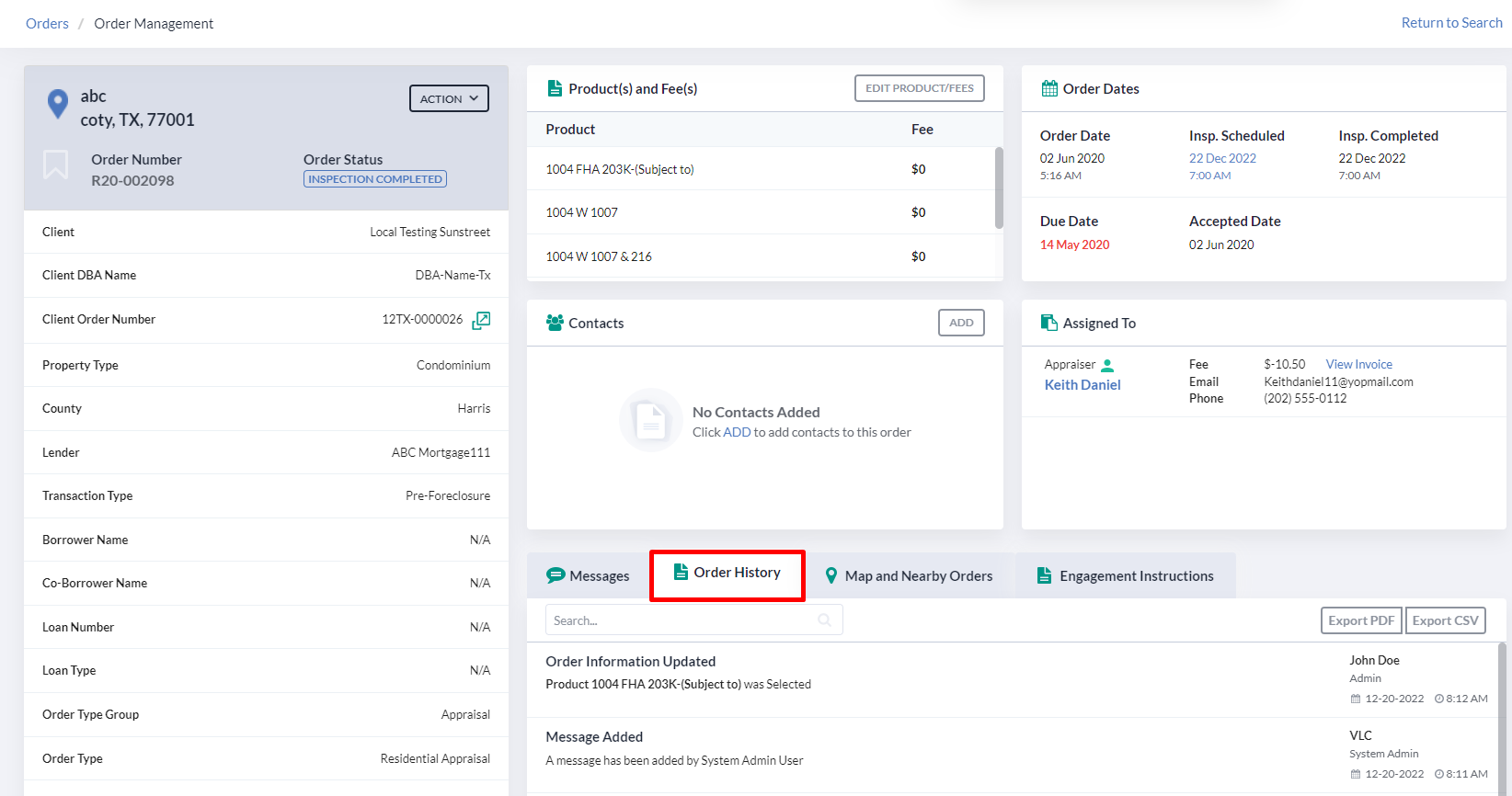Switch to the Messages tab
The width and height of the screenshot is (1512, 796).
click(x=588, y=575)
